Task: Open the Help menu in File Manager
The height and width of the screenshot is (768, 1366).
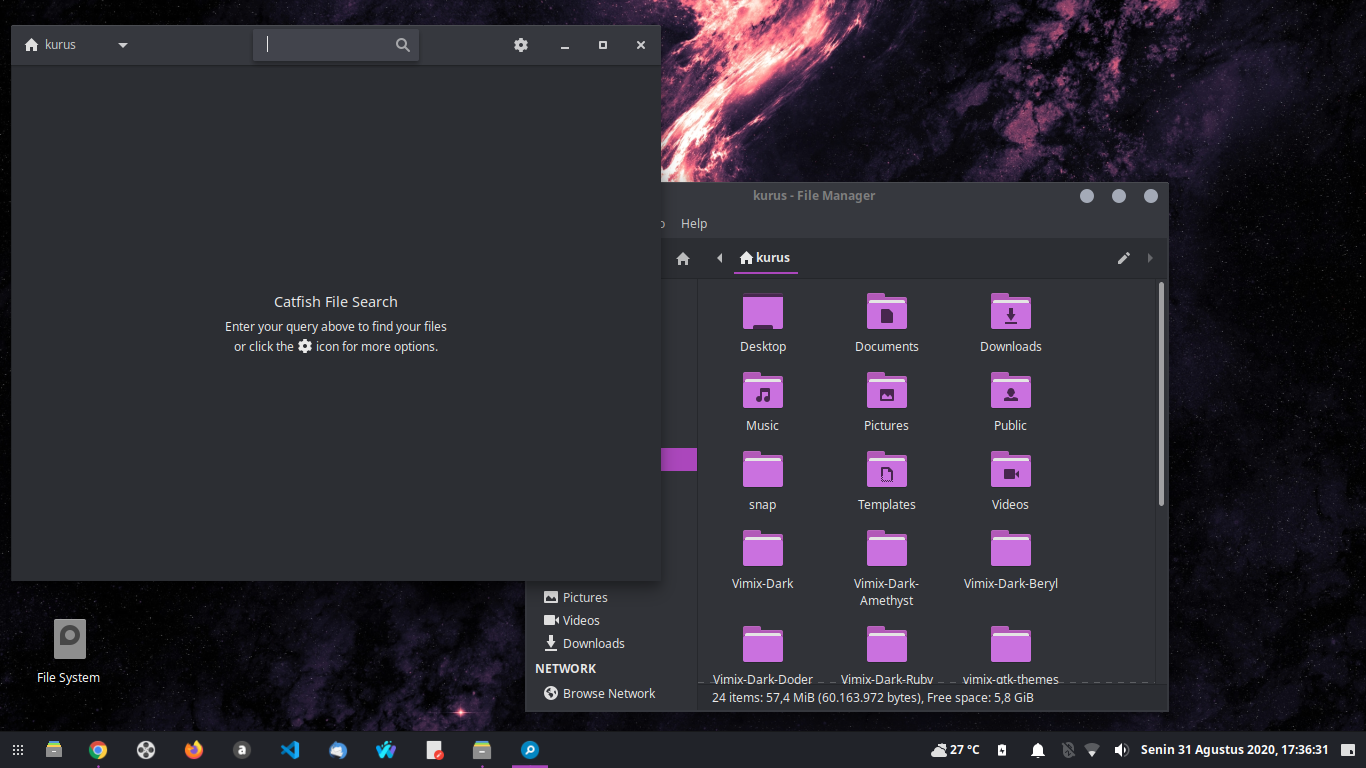Action: point(694,223)
